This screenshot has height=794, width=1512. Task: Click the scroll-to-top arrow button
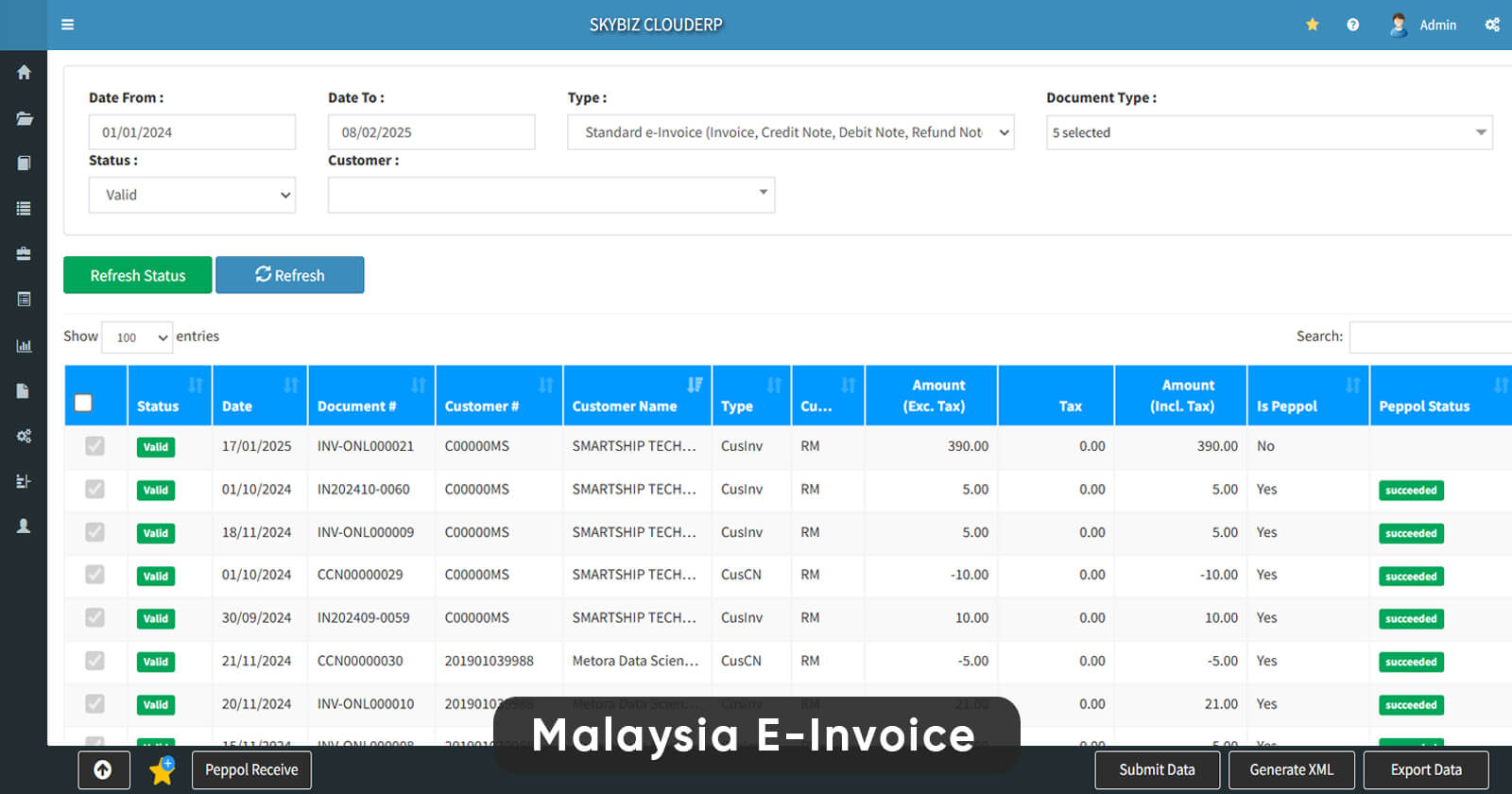(x=103, y=769)
